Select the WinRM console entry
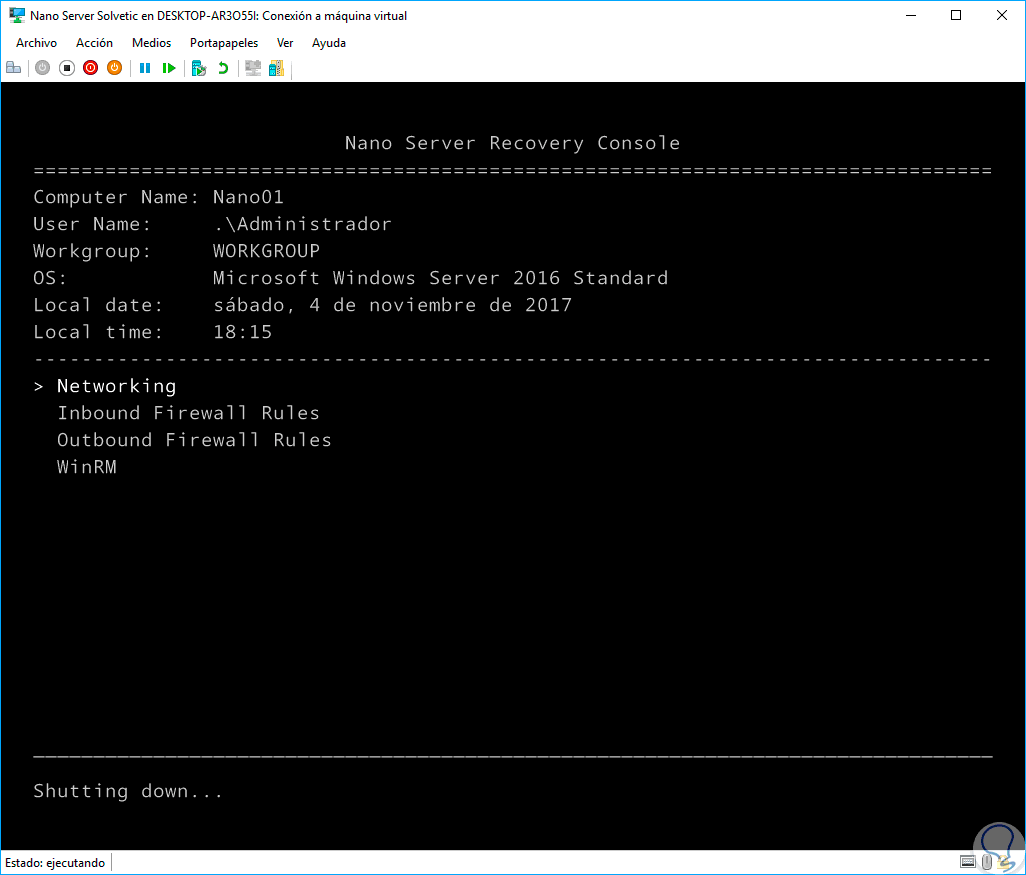Image resolution: width=1026 pixels, height=875 pixels. (x=87, y=467)
